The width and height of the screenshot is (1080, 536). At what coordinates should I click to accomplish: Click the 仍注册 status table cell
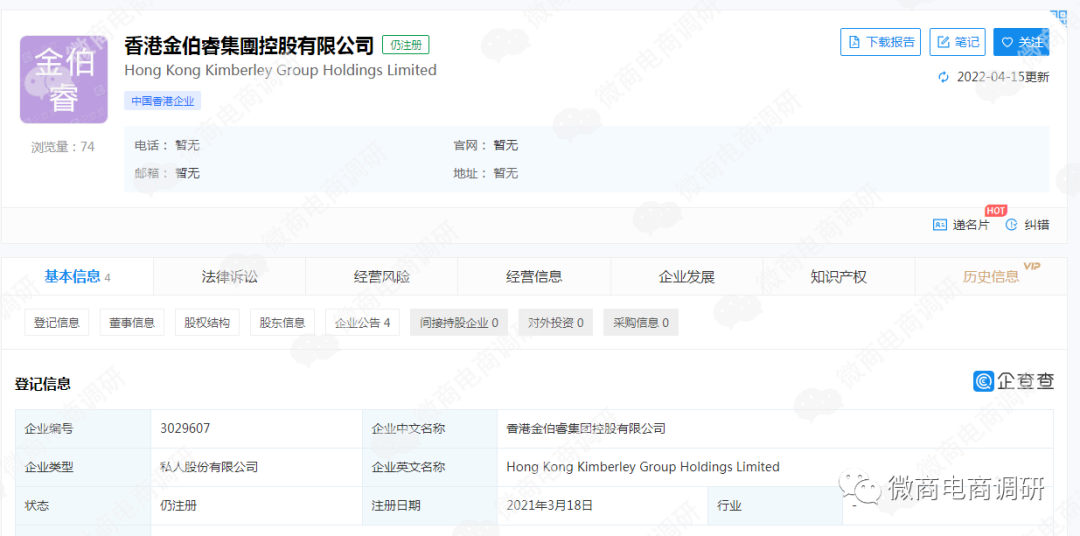coord(256,506)
